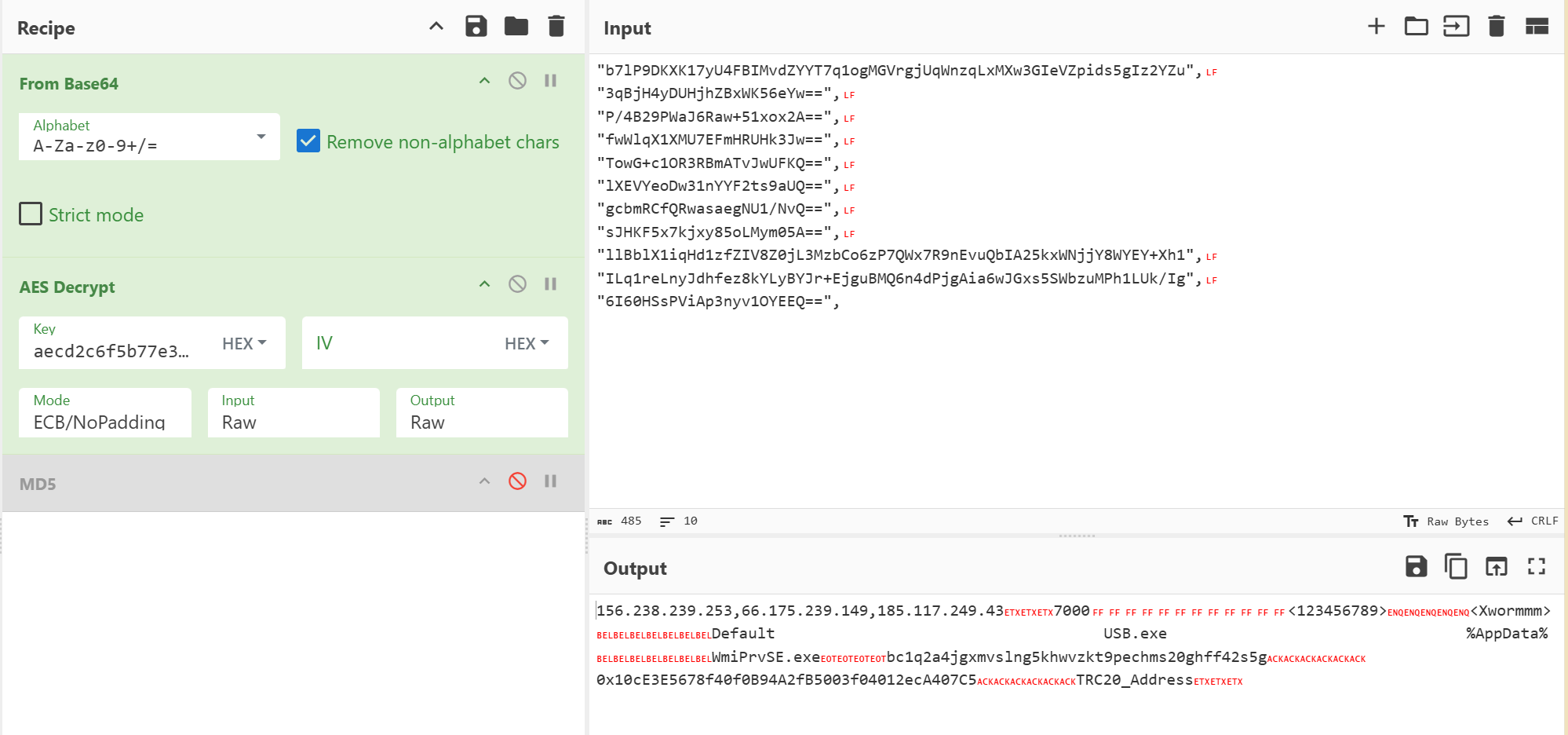Click WmiPrvSE.exe in the output

[766, 657]
